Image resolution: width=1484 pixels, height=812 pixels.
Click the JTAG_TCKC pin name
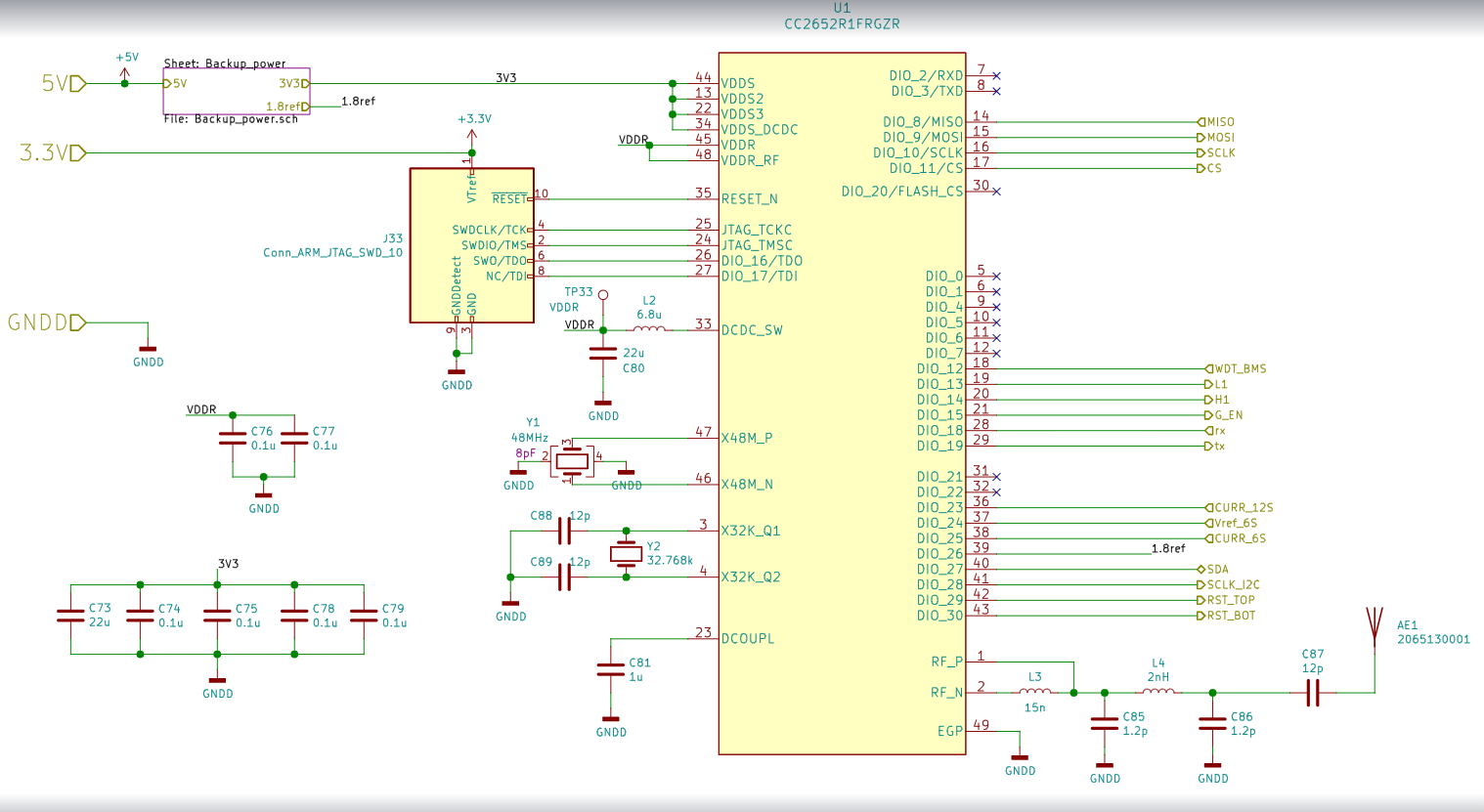[x=757, y=231]
